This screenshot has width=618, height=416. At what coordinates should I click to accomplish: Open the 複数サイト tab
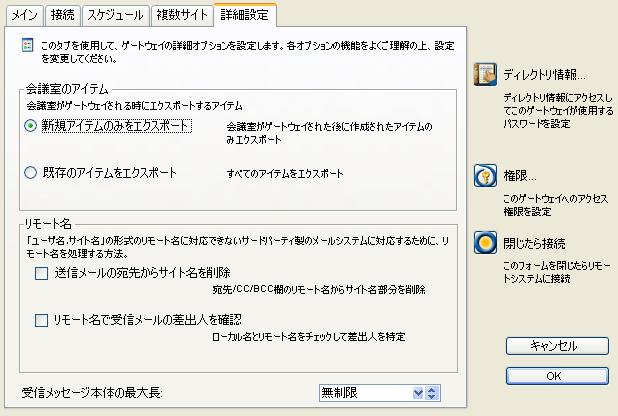pyautogui.click(x=182, y=15)
